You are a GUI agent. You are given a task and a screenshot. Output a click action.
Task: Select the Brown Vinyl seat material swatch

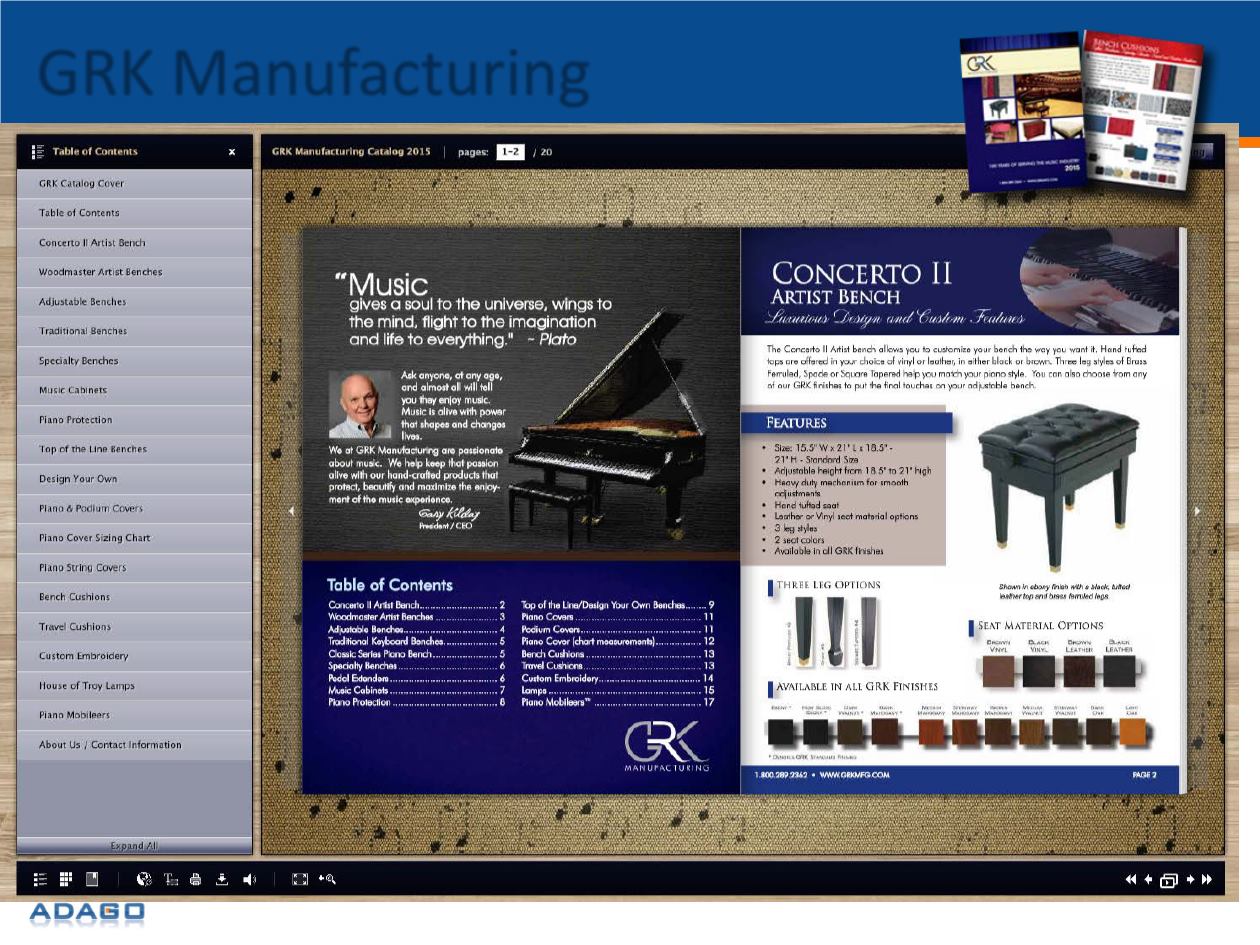coord(998,672)
